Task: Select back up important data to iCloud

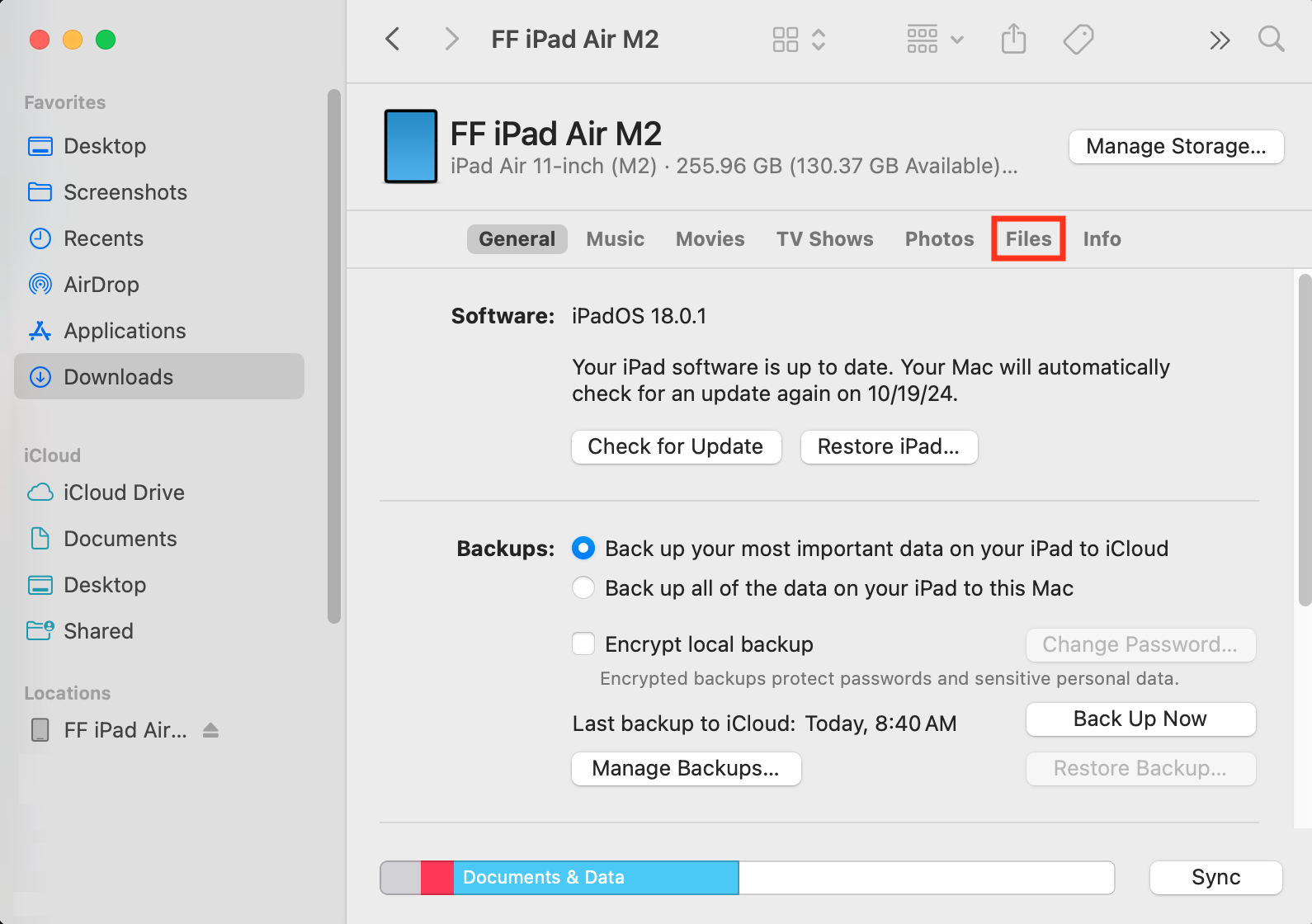Action: click(x=583, y=549)
